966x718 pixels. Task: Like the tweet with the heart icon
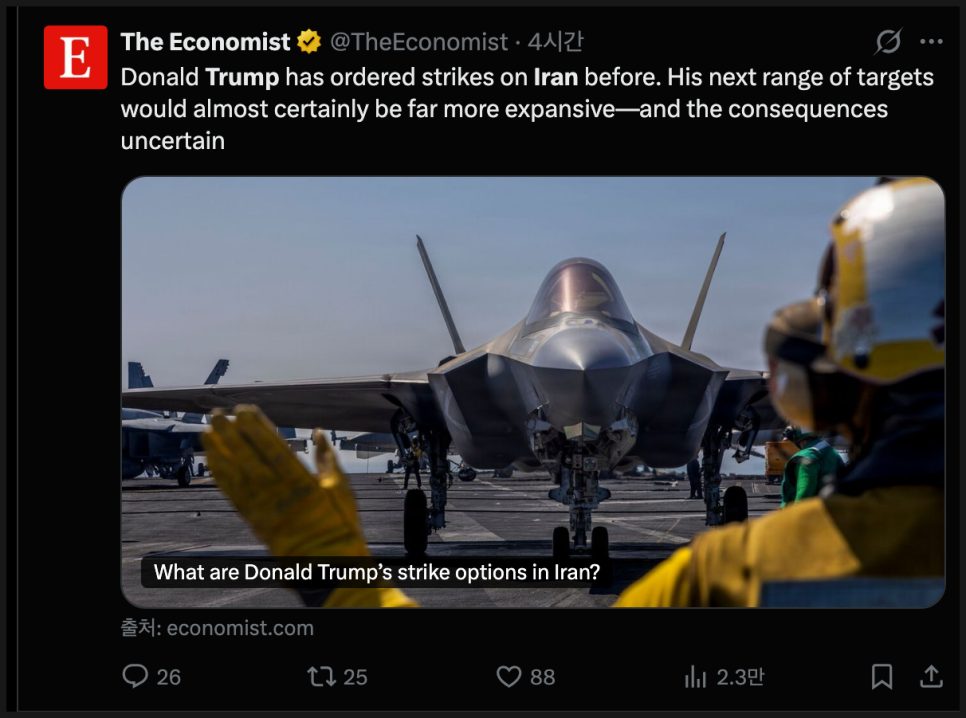pos(509,677)
